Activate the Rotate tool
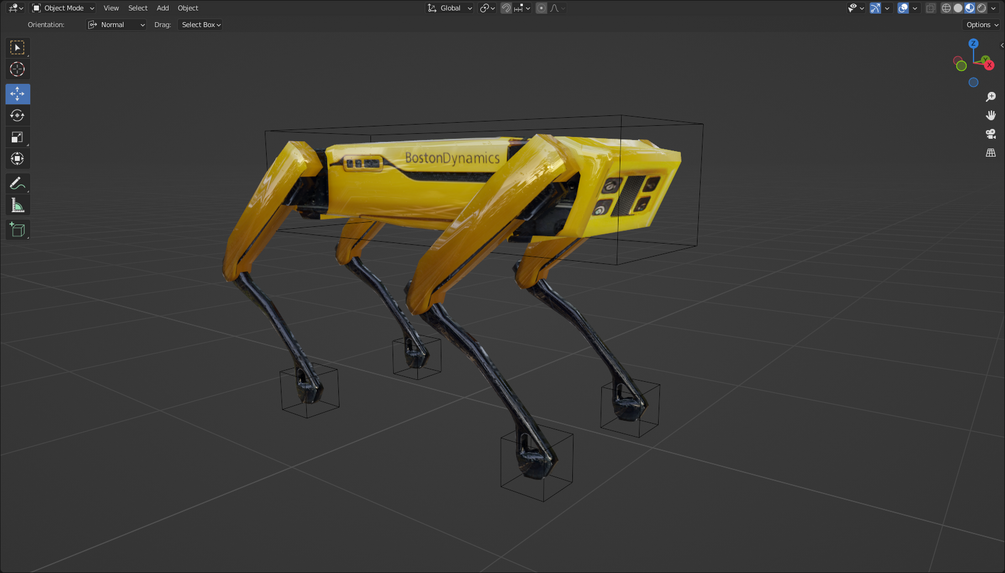1005x573 pixels. [17, 115]
